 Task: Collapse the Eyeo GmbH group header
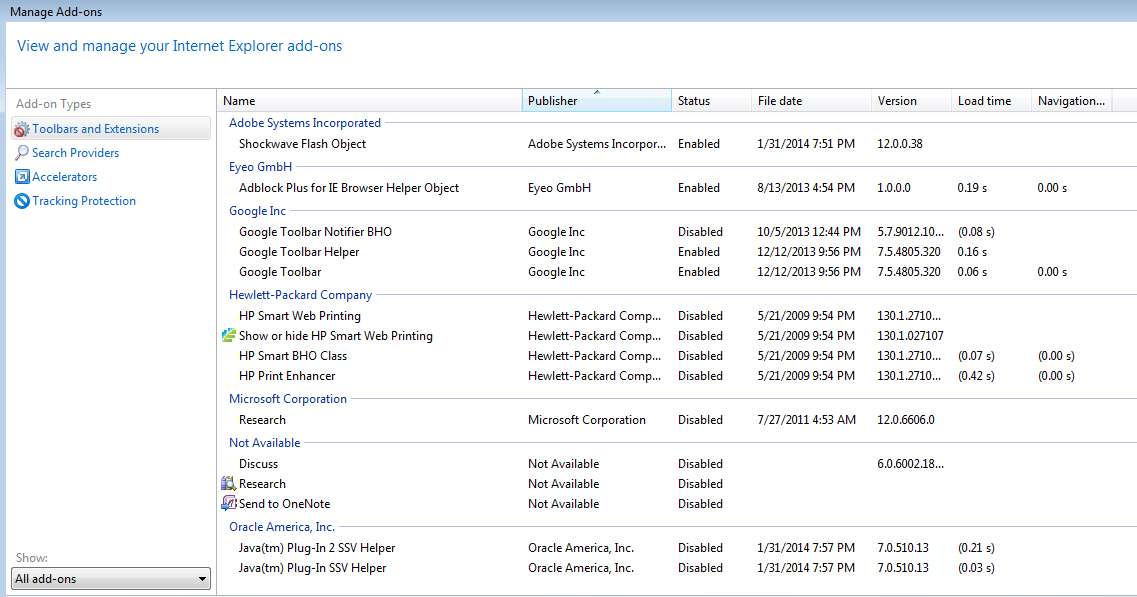coord(260,167)
